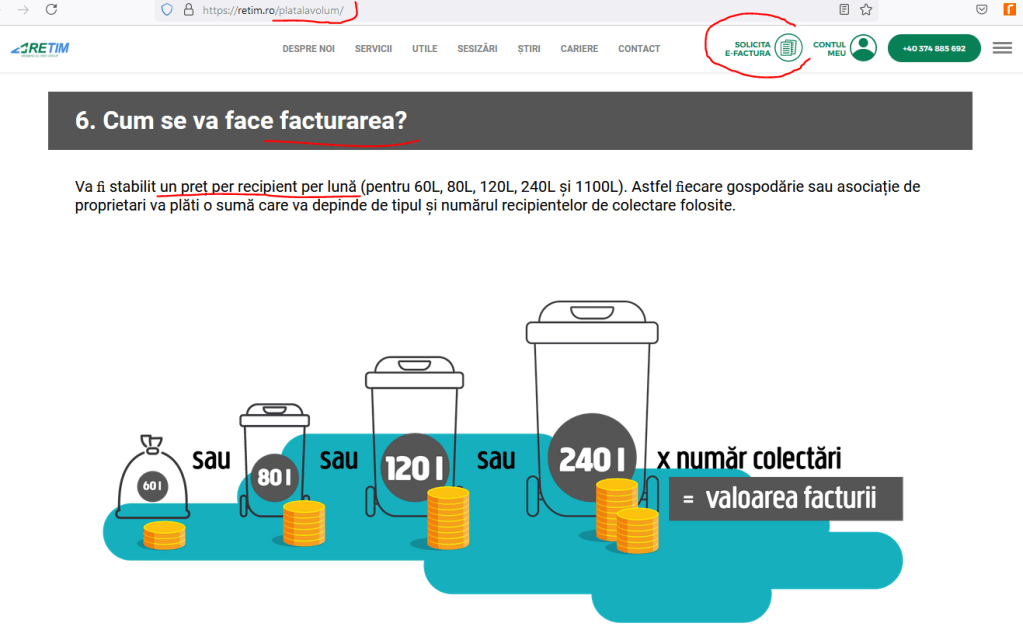Click the orange extension icon in toolbar
The width and height of the screenshot is (1023, 644).
tap(1009, 9)
